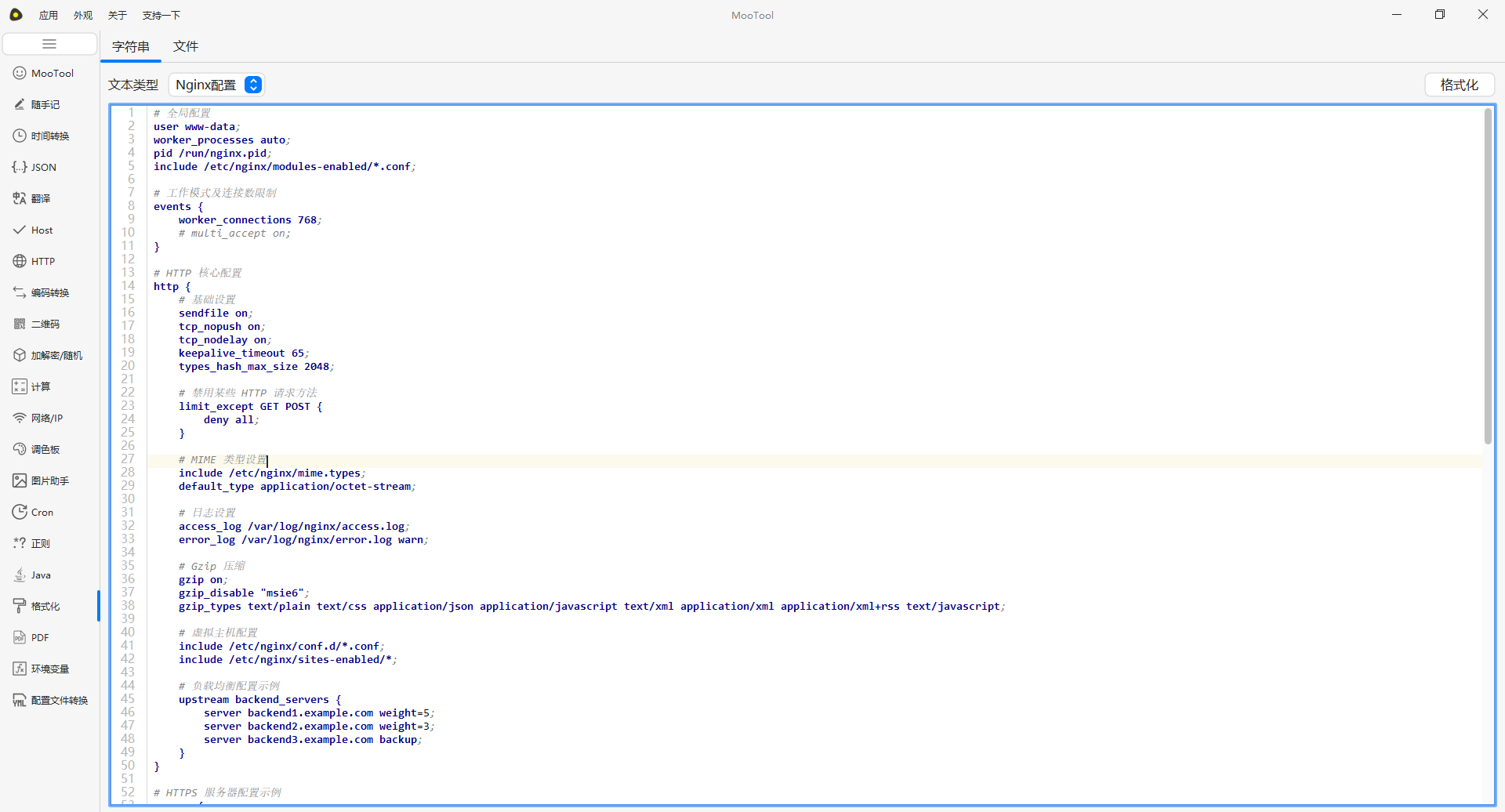
Task: Open the 外观 appearance menu
Action: coord(83,15)
